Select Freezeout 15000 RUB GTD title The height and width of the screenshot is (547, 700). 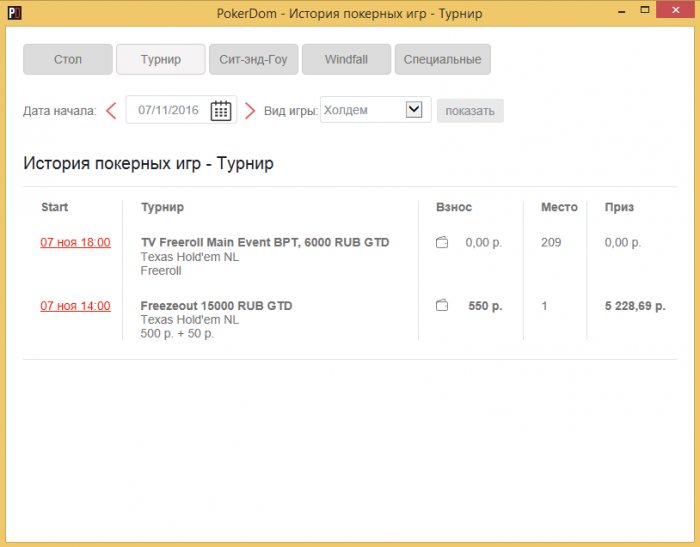[217, 306]
